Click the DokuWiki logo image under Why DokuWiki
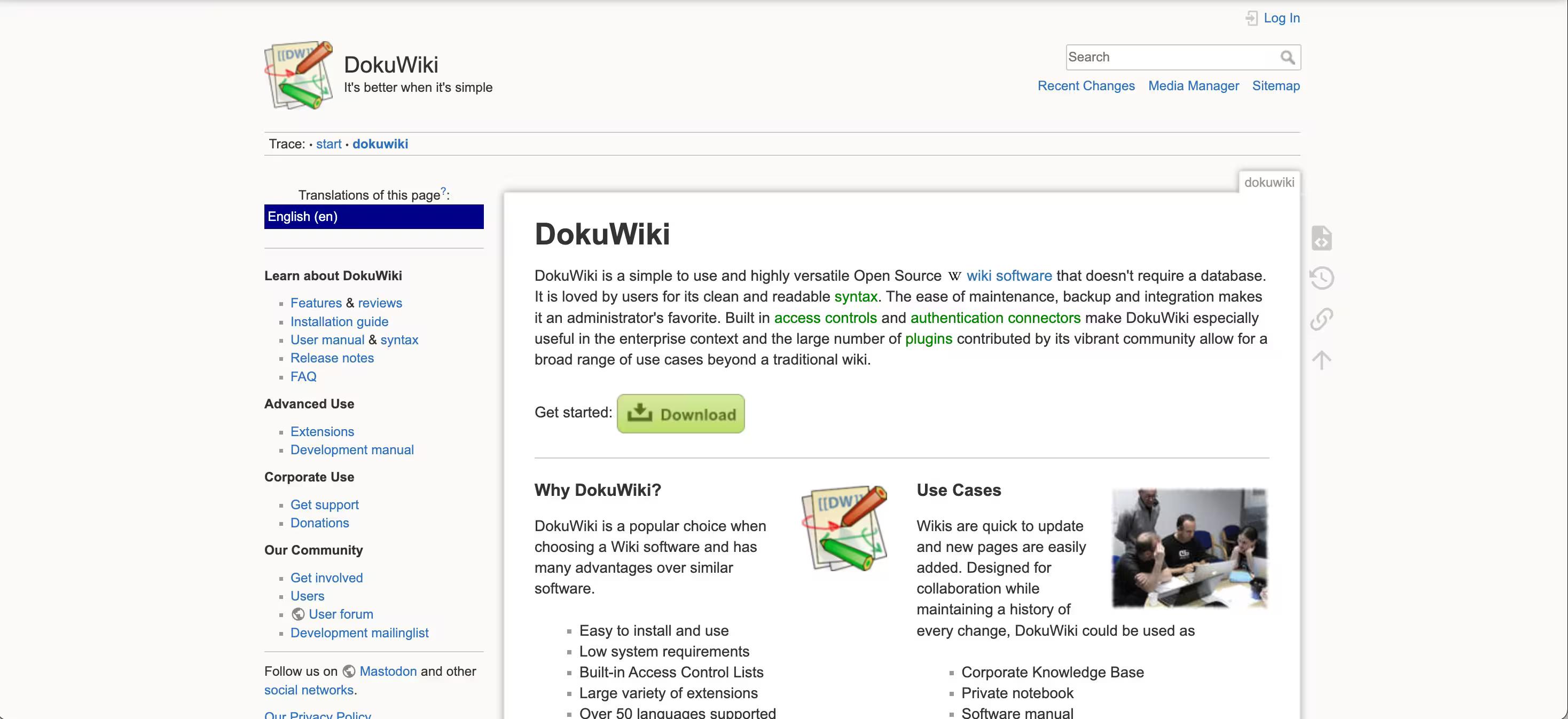1568x719 pixels. coord(844,527)
